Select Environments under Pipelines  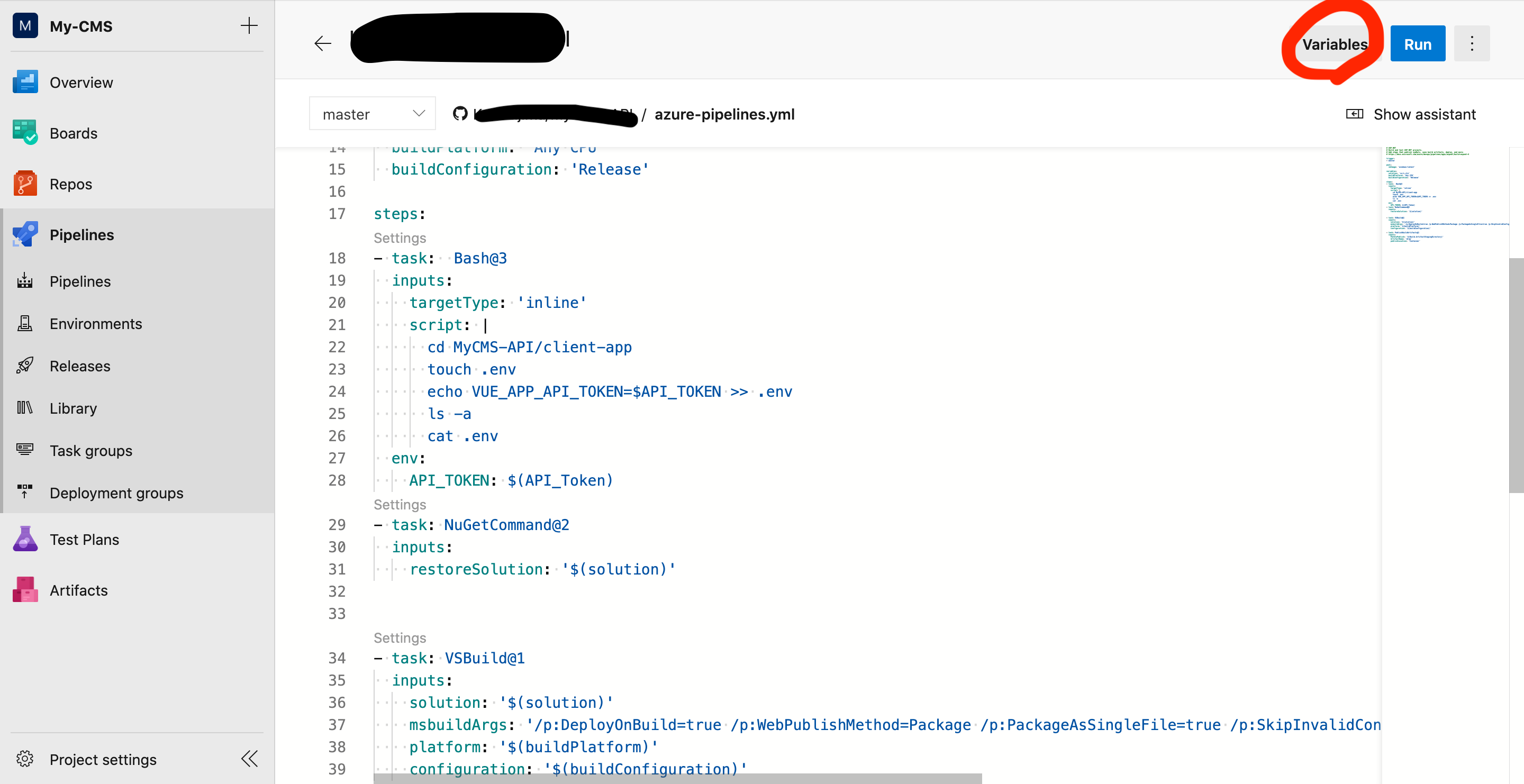(95, 324)
